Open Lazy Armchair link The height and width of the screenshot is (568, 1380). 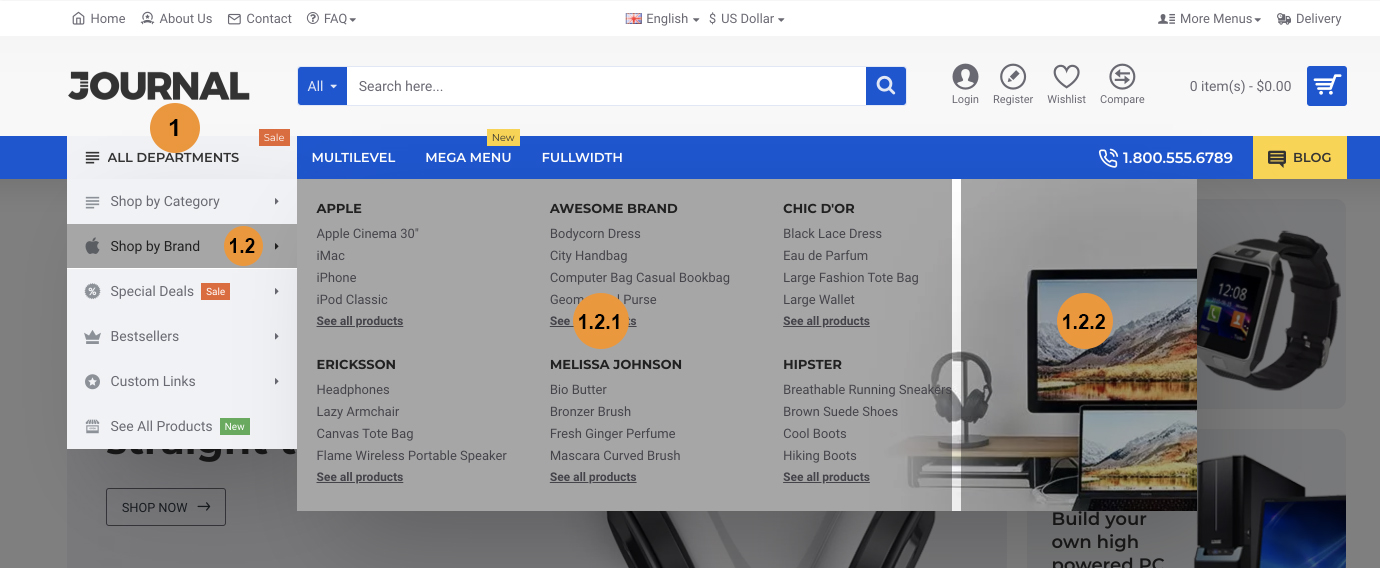click(x=358, y=411)
